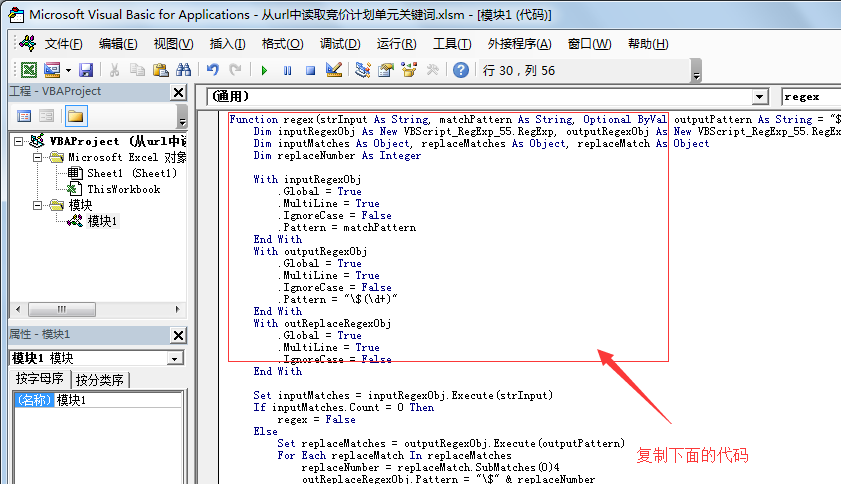
Task: Click 'regex = False' code line
Action: pos(316,420)
